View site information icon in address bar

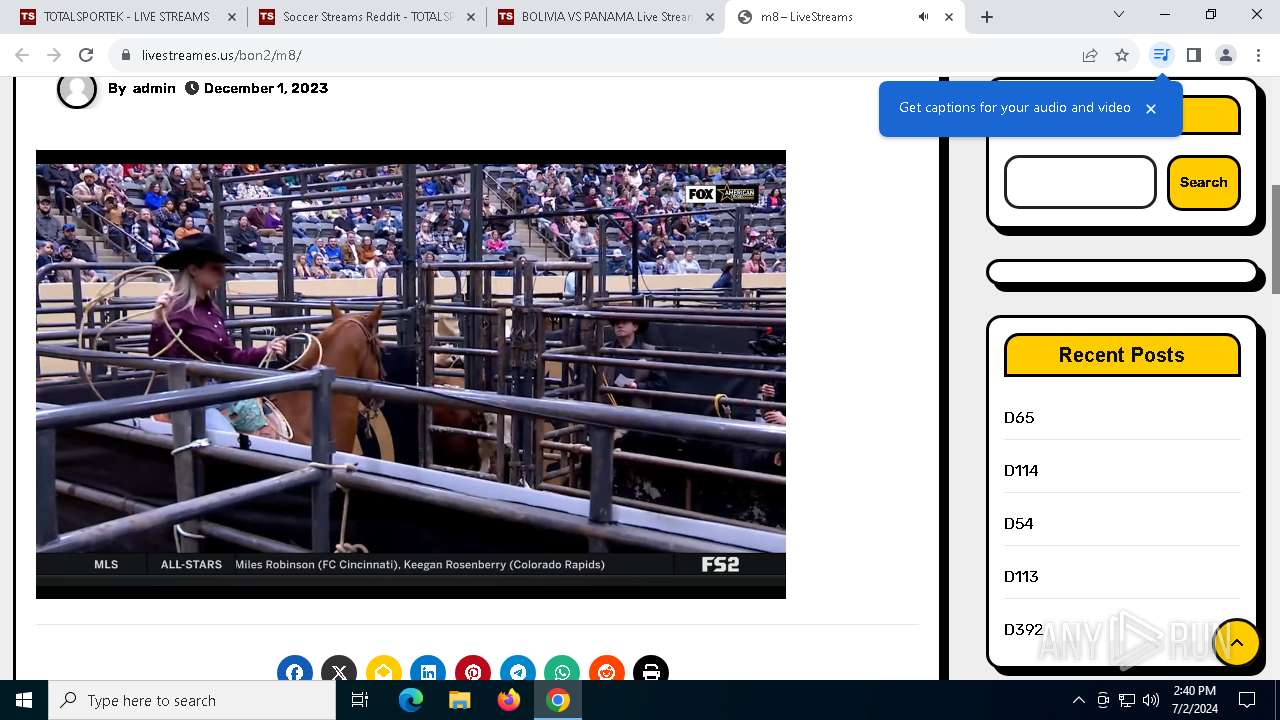[x=124, y=55]
